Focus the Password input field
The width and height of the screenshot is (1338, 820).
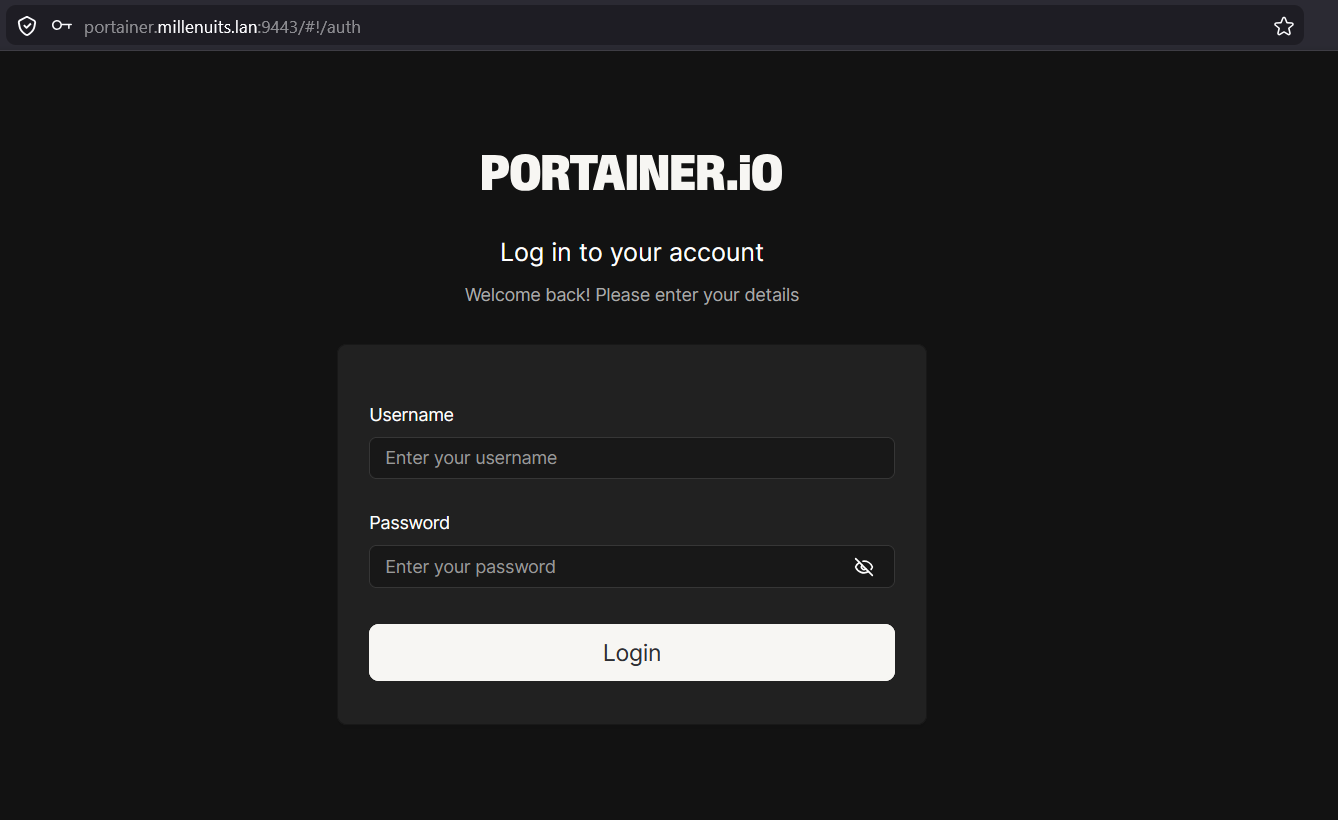tap(632, 567)
